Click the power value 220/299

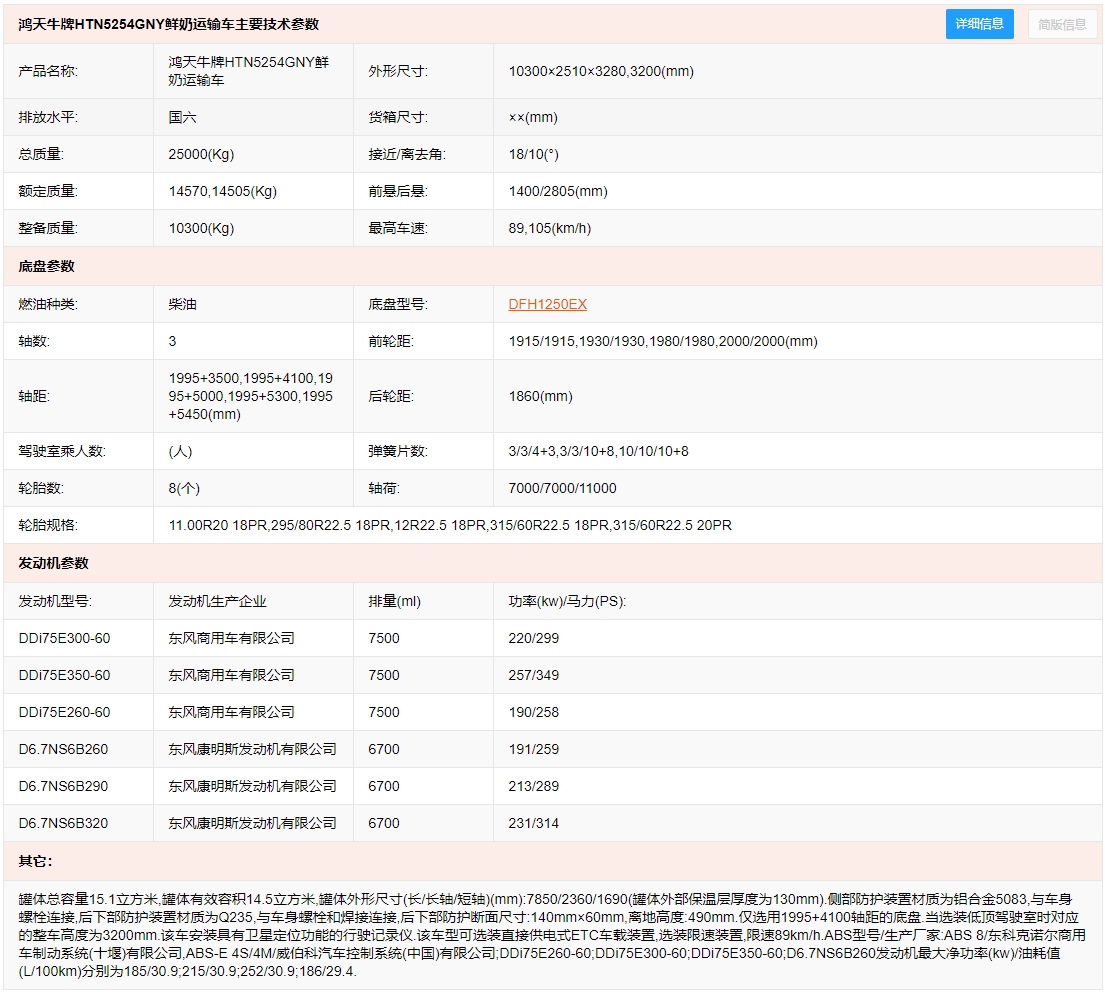(x=533, y=638)
